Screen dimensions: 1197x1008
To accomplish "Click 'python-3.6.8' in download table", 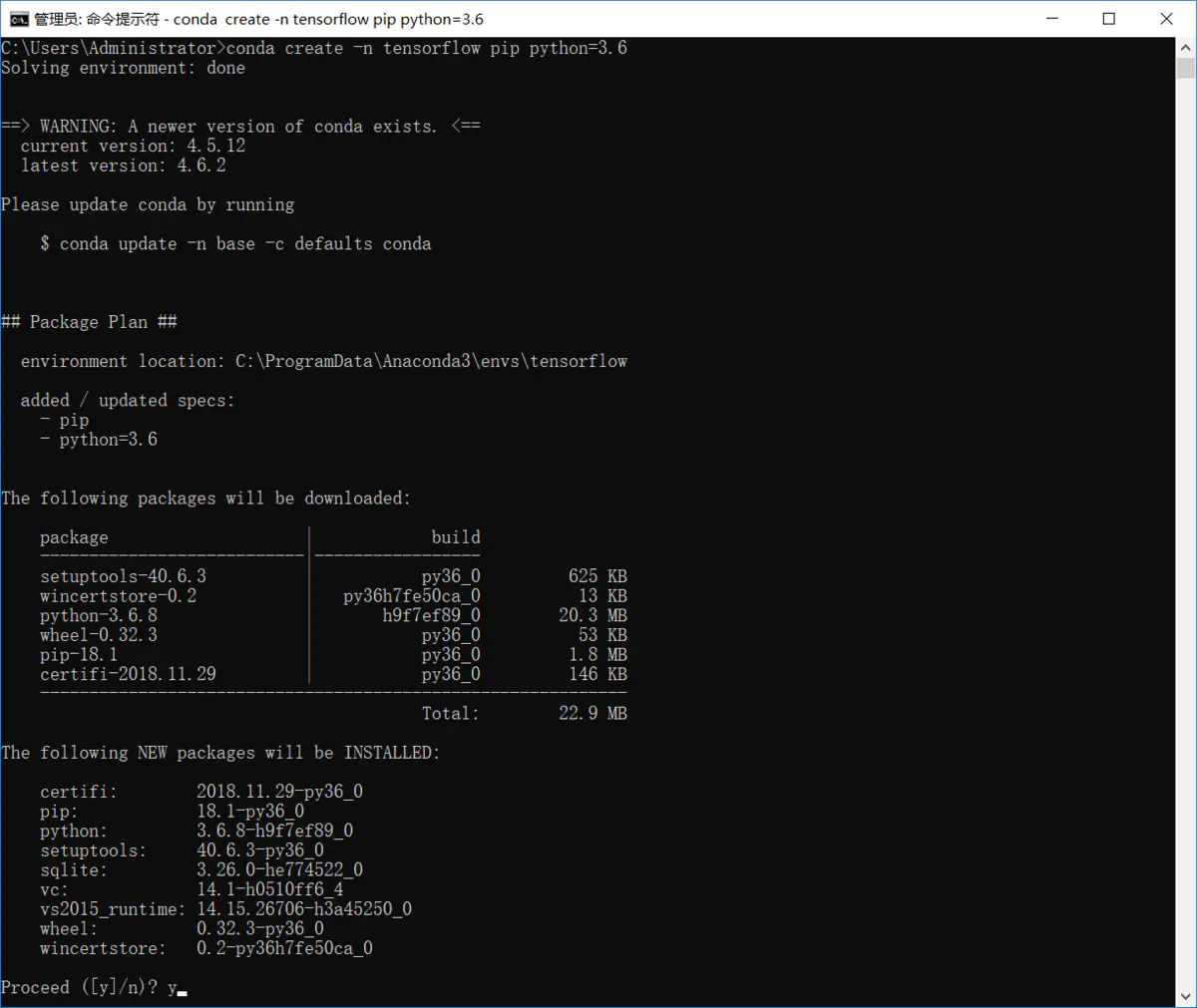I will [x=99, y=615].
